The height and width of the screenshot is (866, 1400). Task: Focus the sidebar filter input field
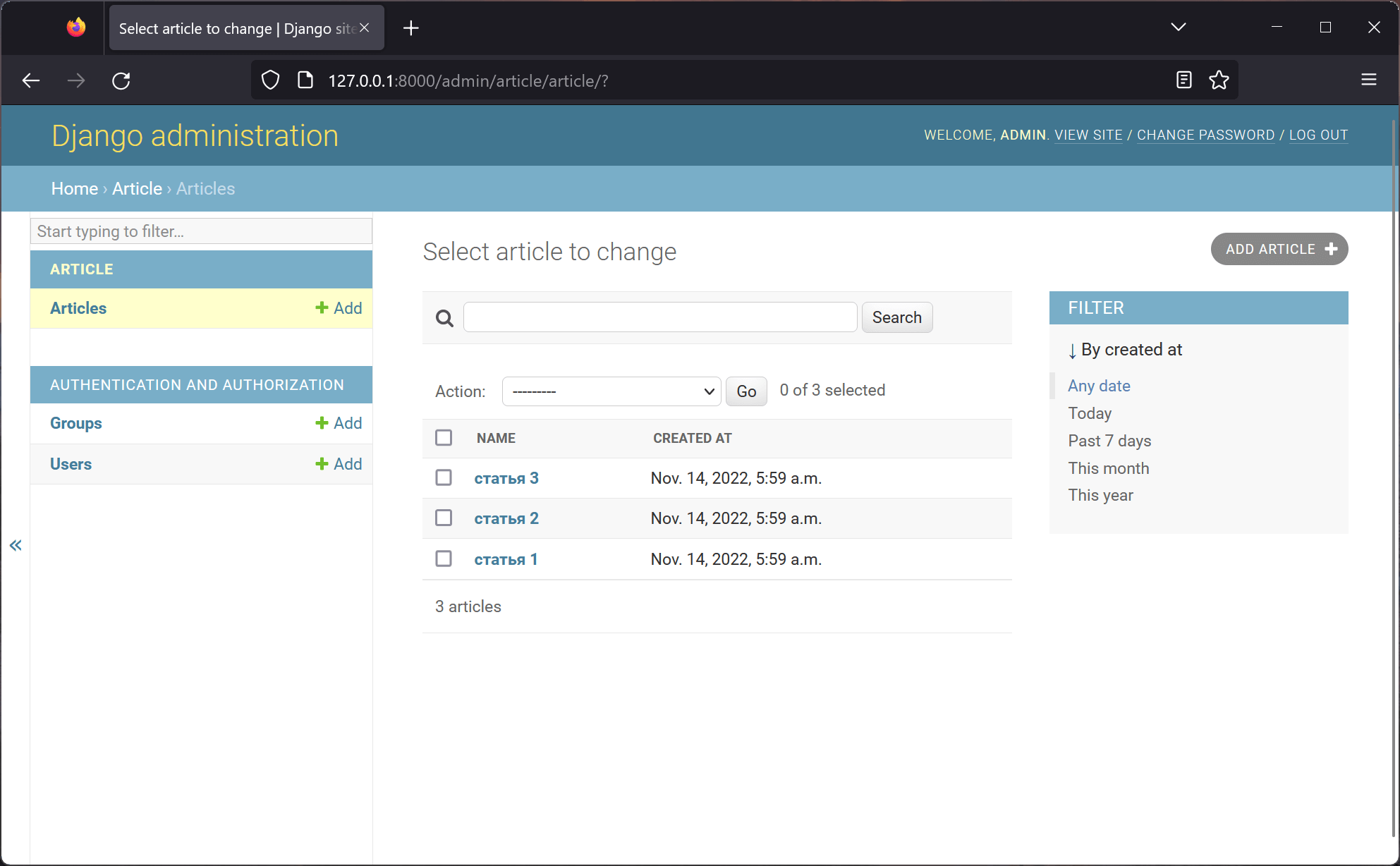click(201, 231)
